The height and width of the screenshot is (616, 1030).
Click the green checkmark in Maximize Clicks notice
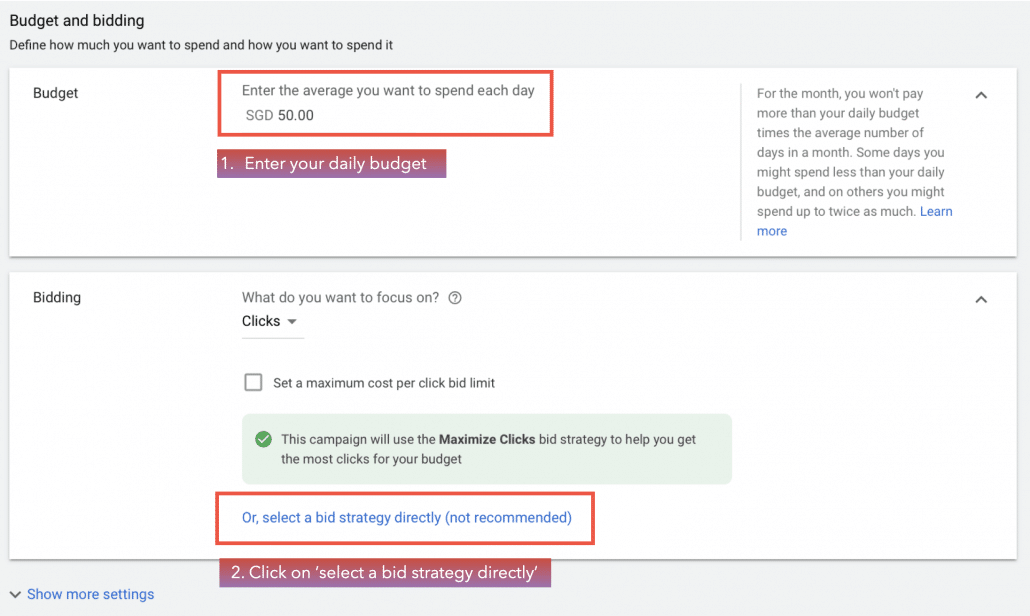pos(263,439)
